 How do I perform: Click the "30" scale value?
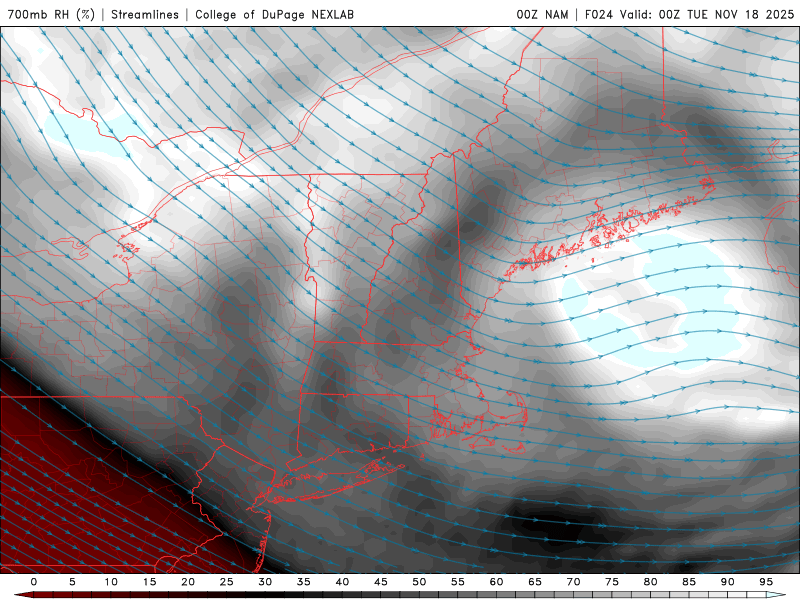[x=265, y=582]
